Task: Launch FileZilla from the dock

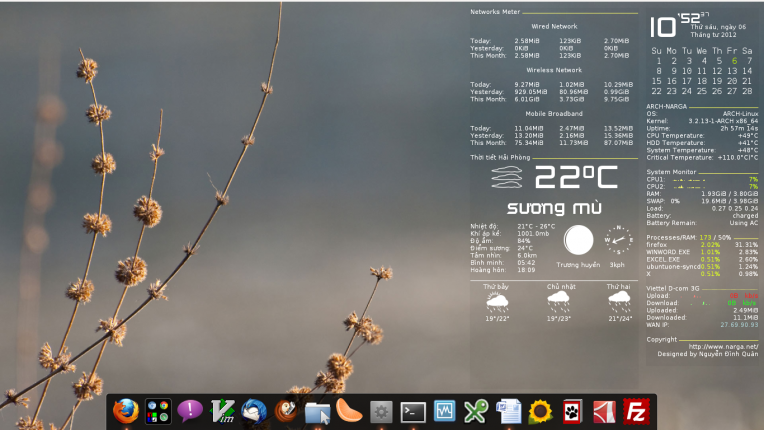Action: (x=635, y=411)
